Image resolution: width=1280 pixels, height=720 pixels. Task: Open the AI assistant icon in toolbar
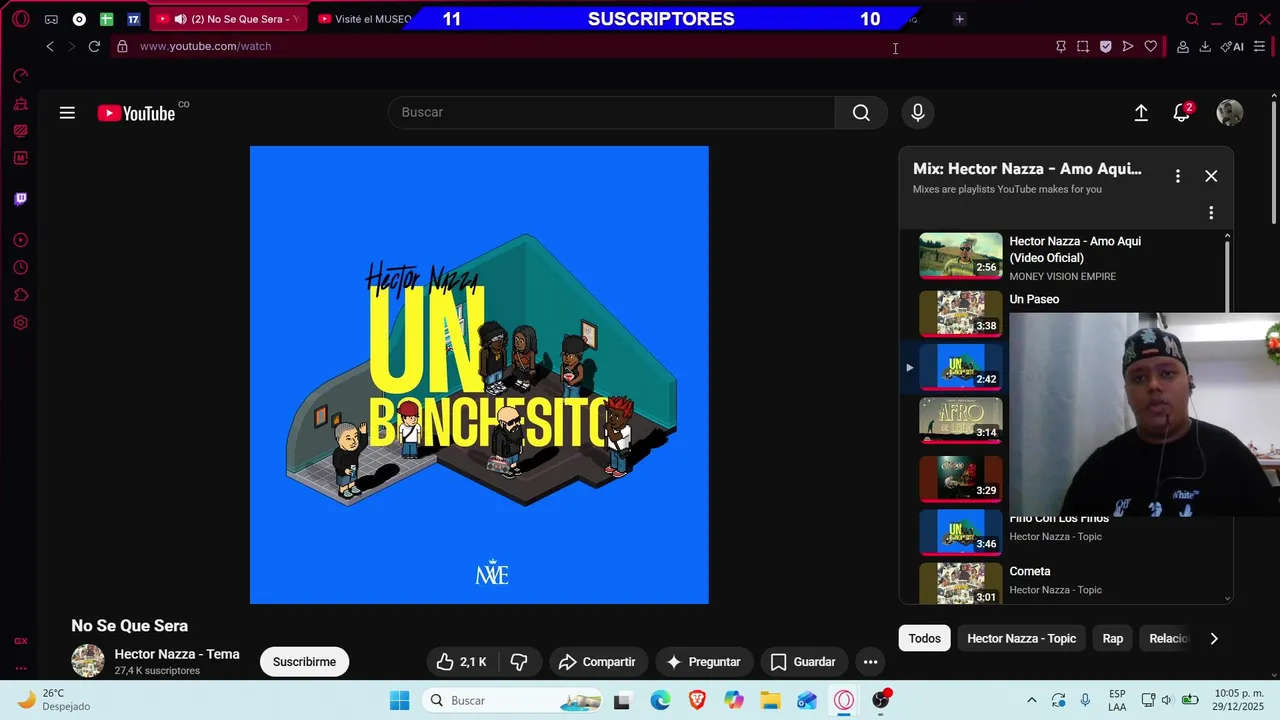1232,46
